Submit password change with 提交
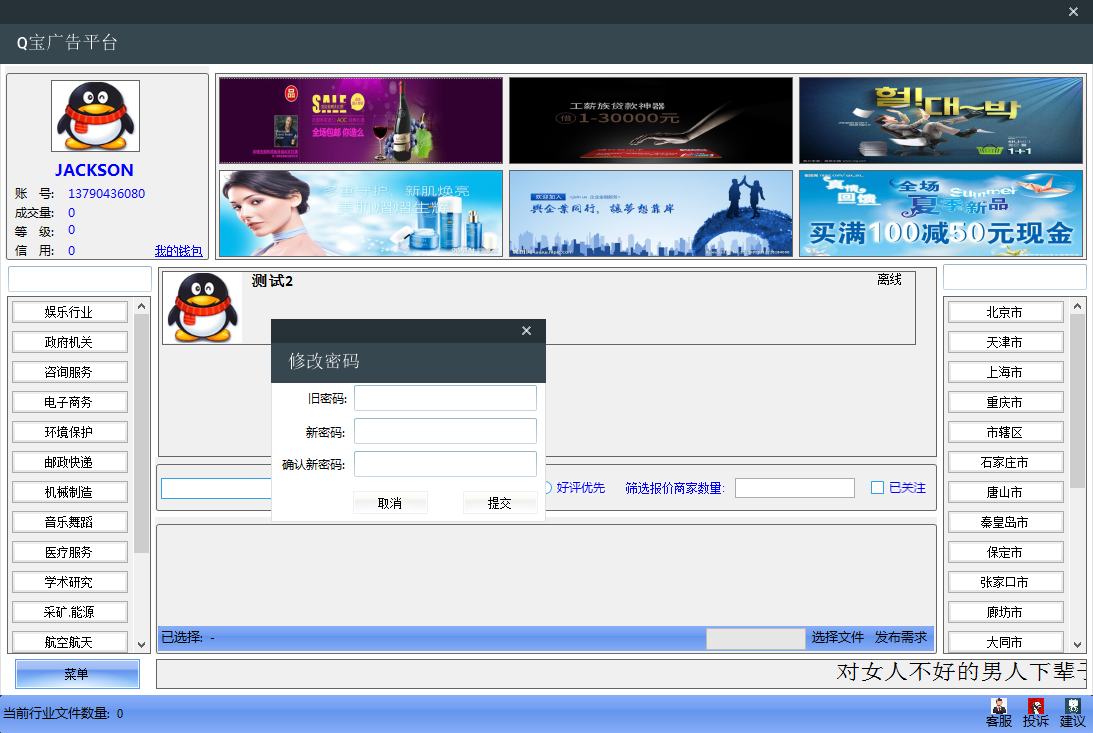 click(499, 503)
